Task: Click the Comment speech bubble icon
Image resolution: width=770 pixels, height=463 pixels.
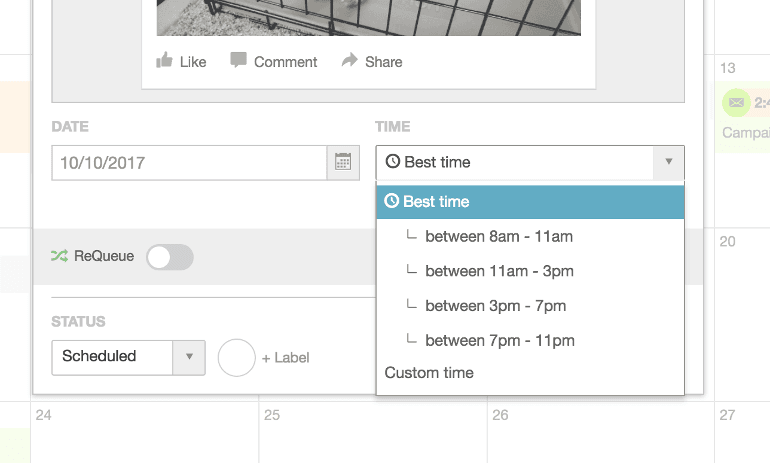Action: (238, 61)
